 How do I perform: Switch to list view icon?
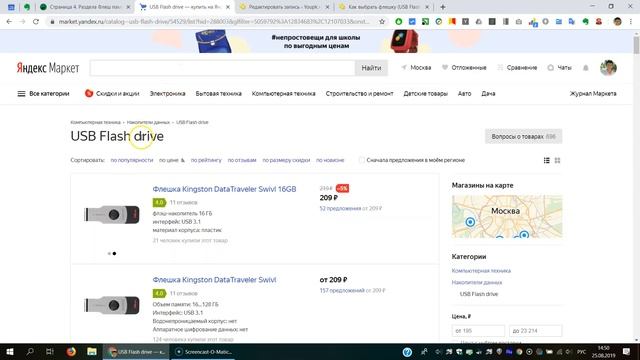click(547, 160)
